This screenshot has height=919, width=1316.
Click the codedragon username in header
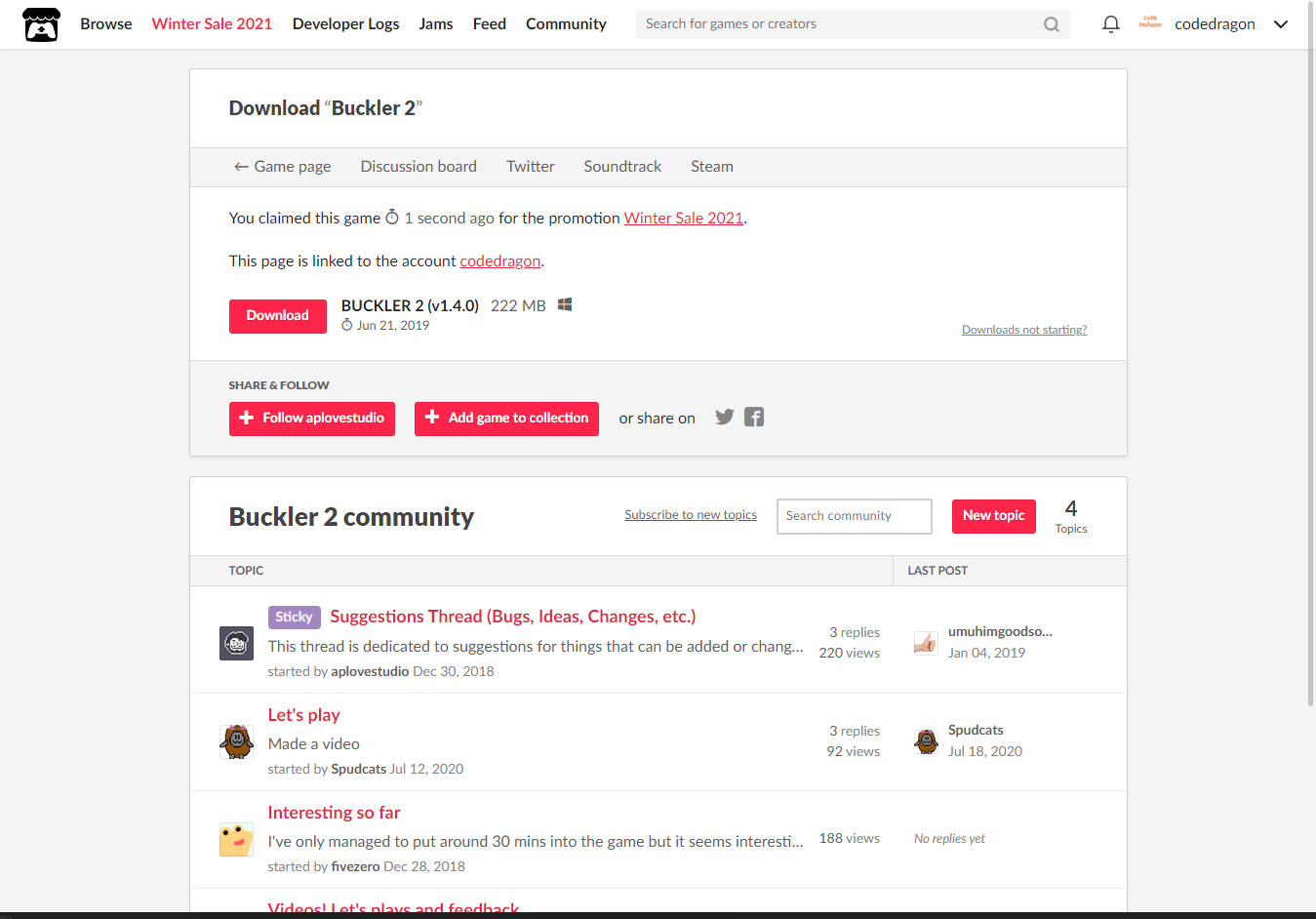[1215, 24]
